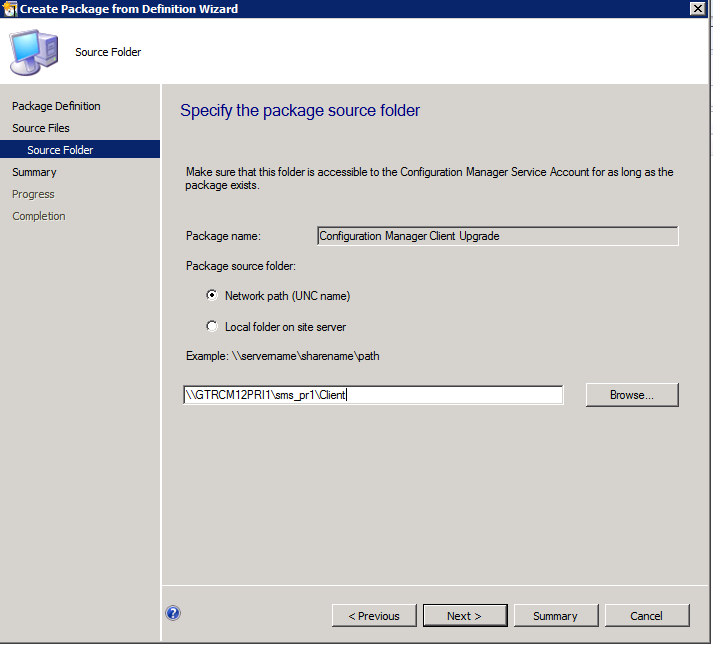
Task: Go to the Summary step in sidebar
Action: [34, 172]
